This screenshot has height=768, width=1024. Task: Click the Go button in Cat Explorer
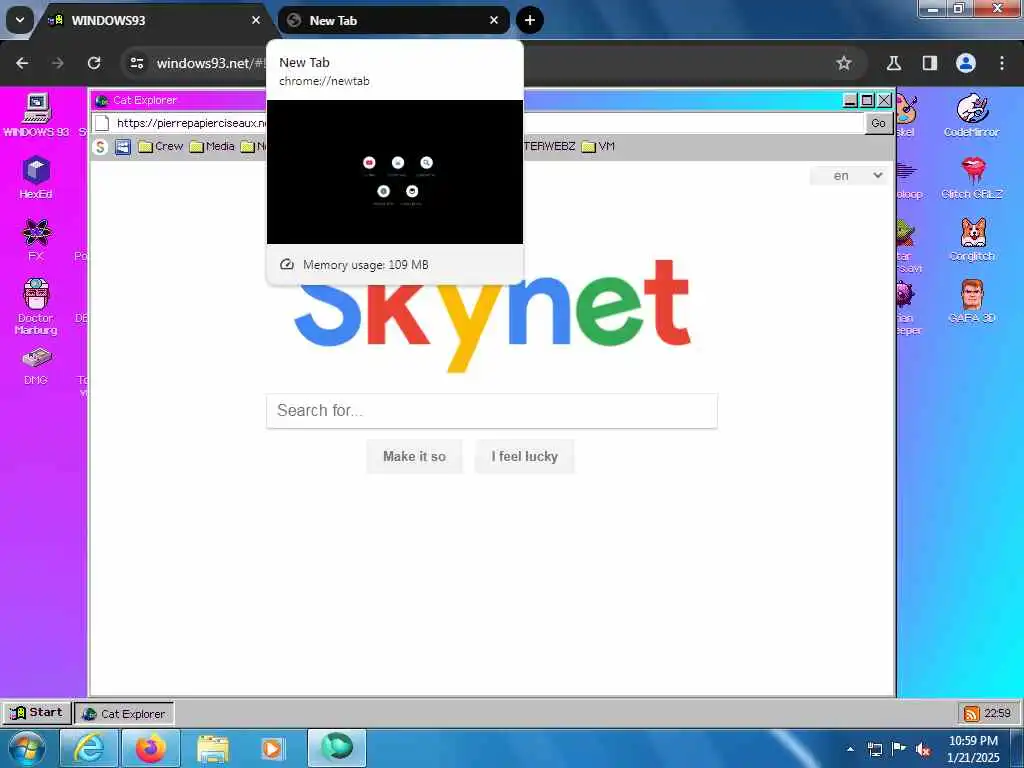(x=878, y=123)
